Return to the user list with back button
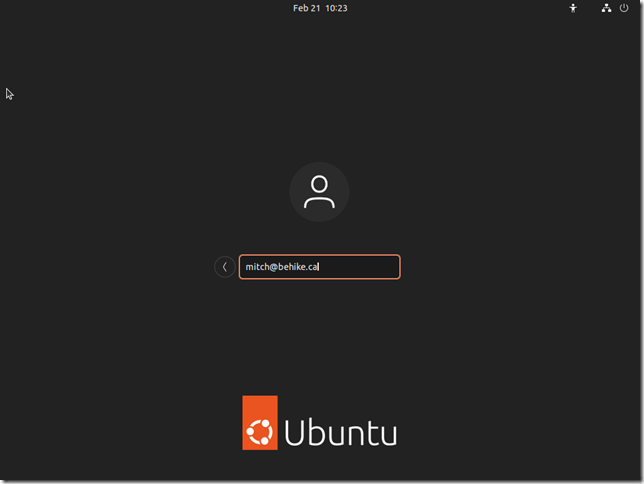 point(224,267)
